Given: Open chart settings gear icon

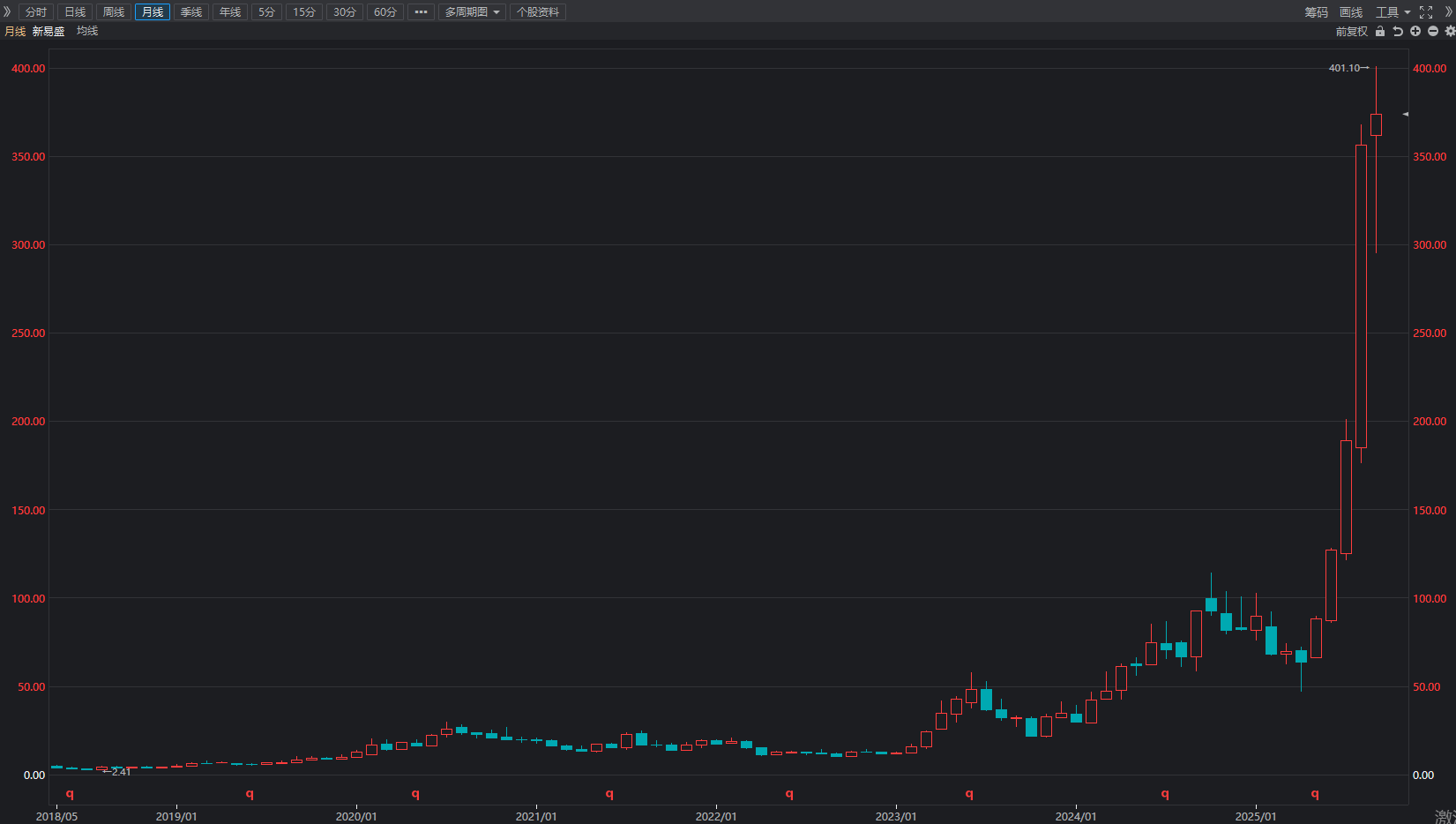Looking at the screenshot, I should coord(1450,31).
